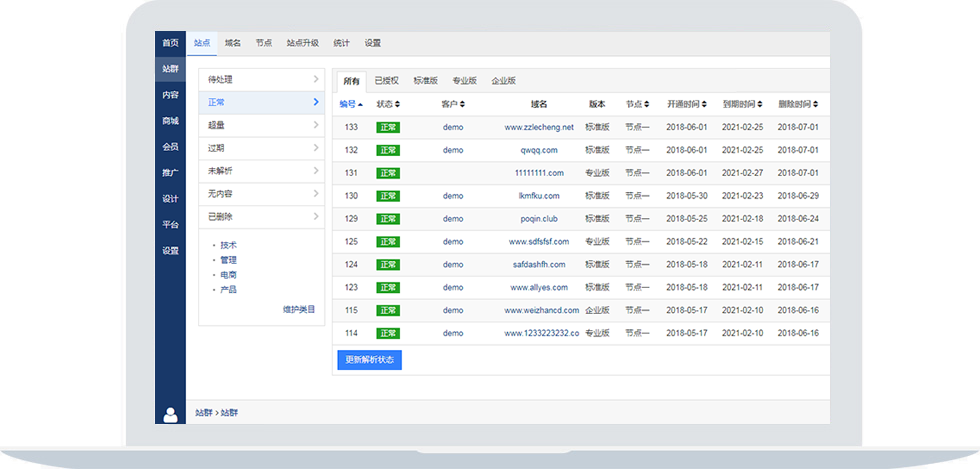Expand the 已删除 category chevron
The width and height of the screenshot is (980, 469).
316,217
